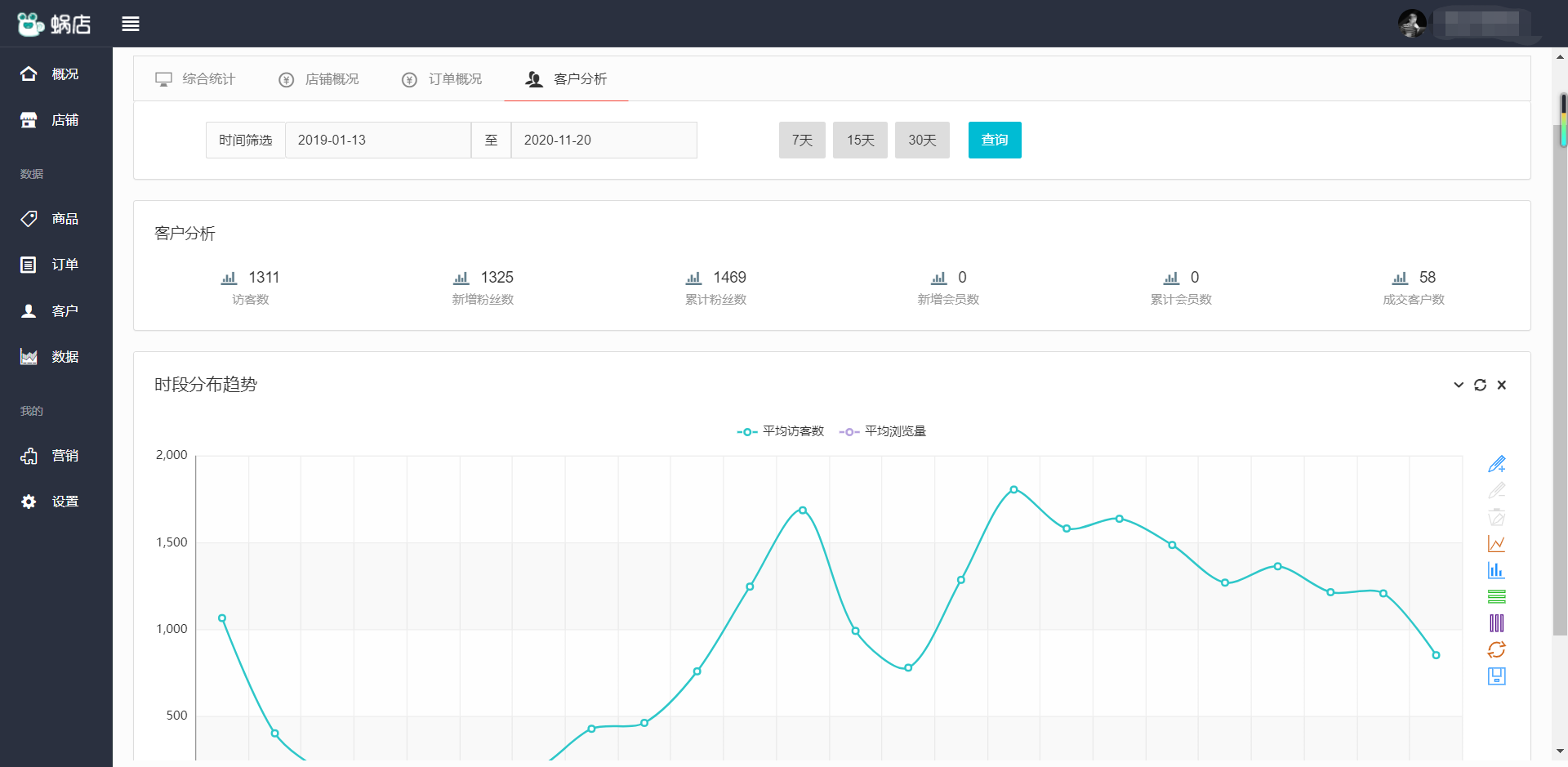
Task: Filter by 15天
Action: pos(860,140)
